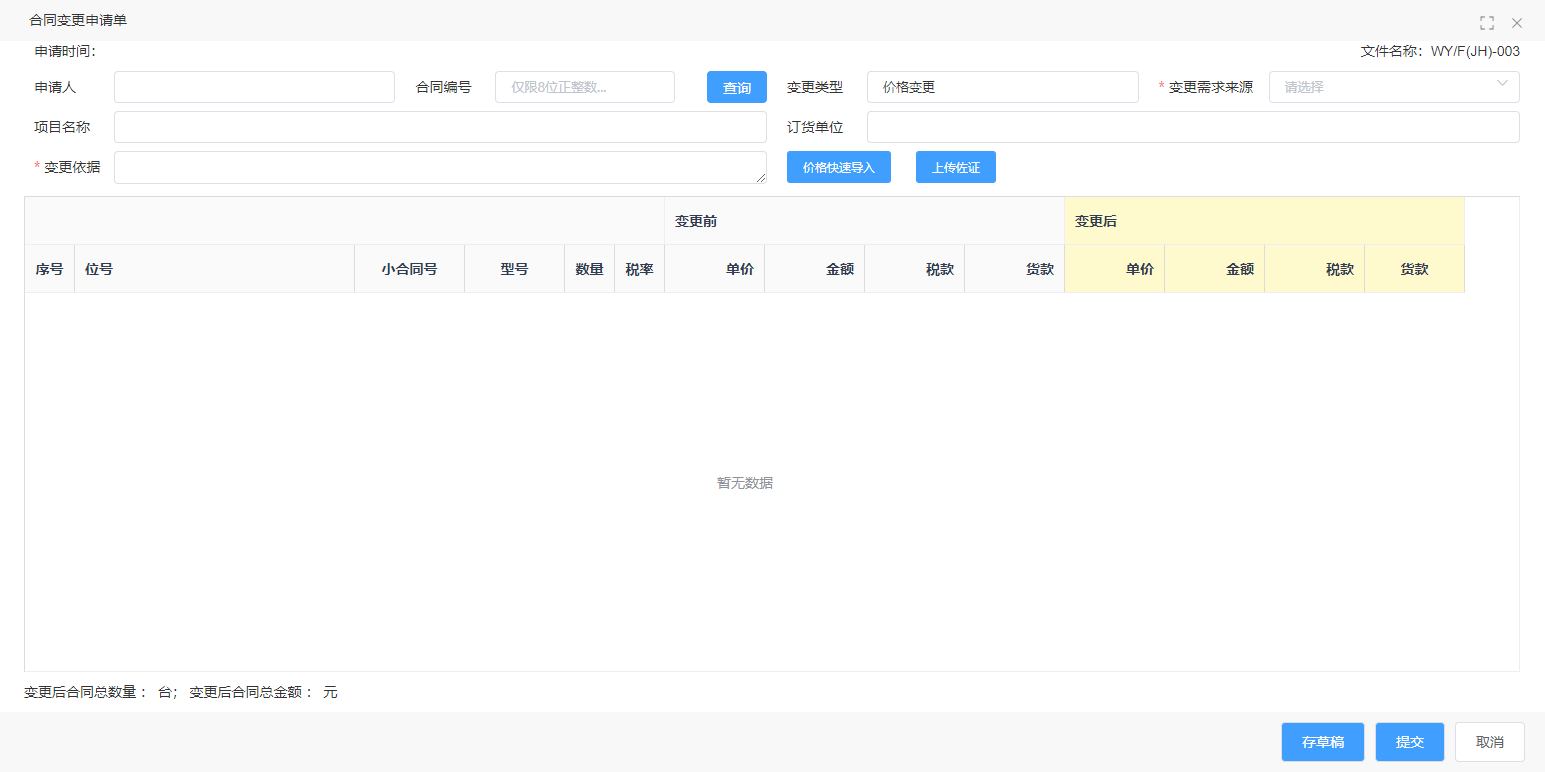
Task: Cancel the form with 取消 button
Action: 1489,742
